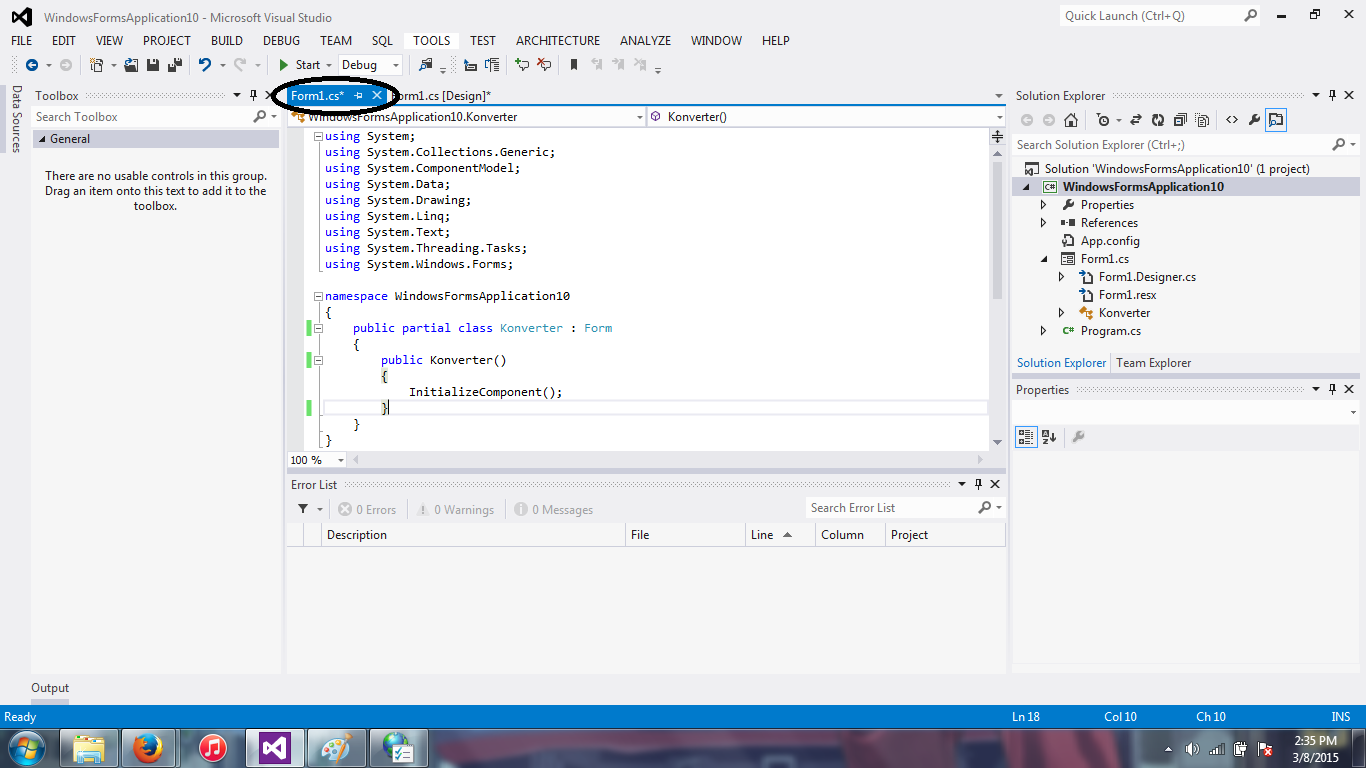Collapse the General group in Toolbox

pyautogui.click(x=42, y=139)
